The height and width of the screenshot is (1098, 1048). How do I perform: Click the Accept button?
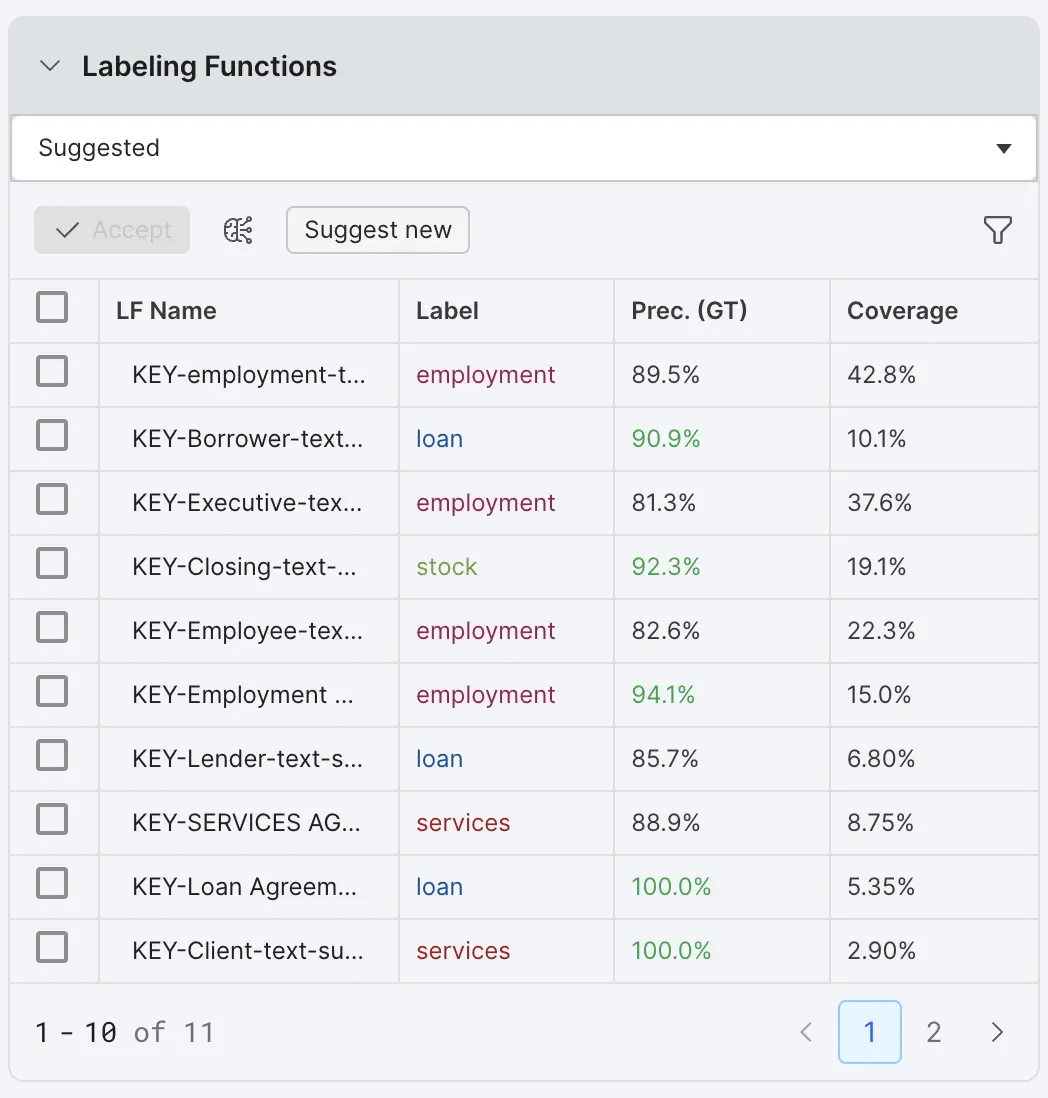tap(112, 230)
